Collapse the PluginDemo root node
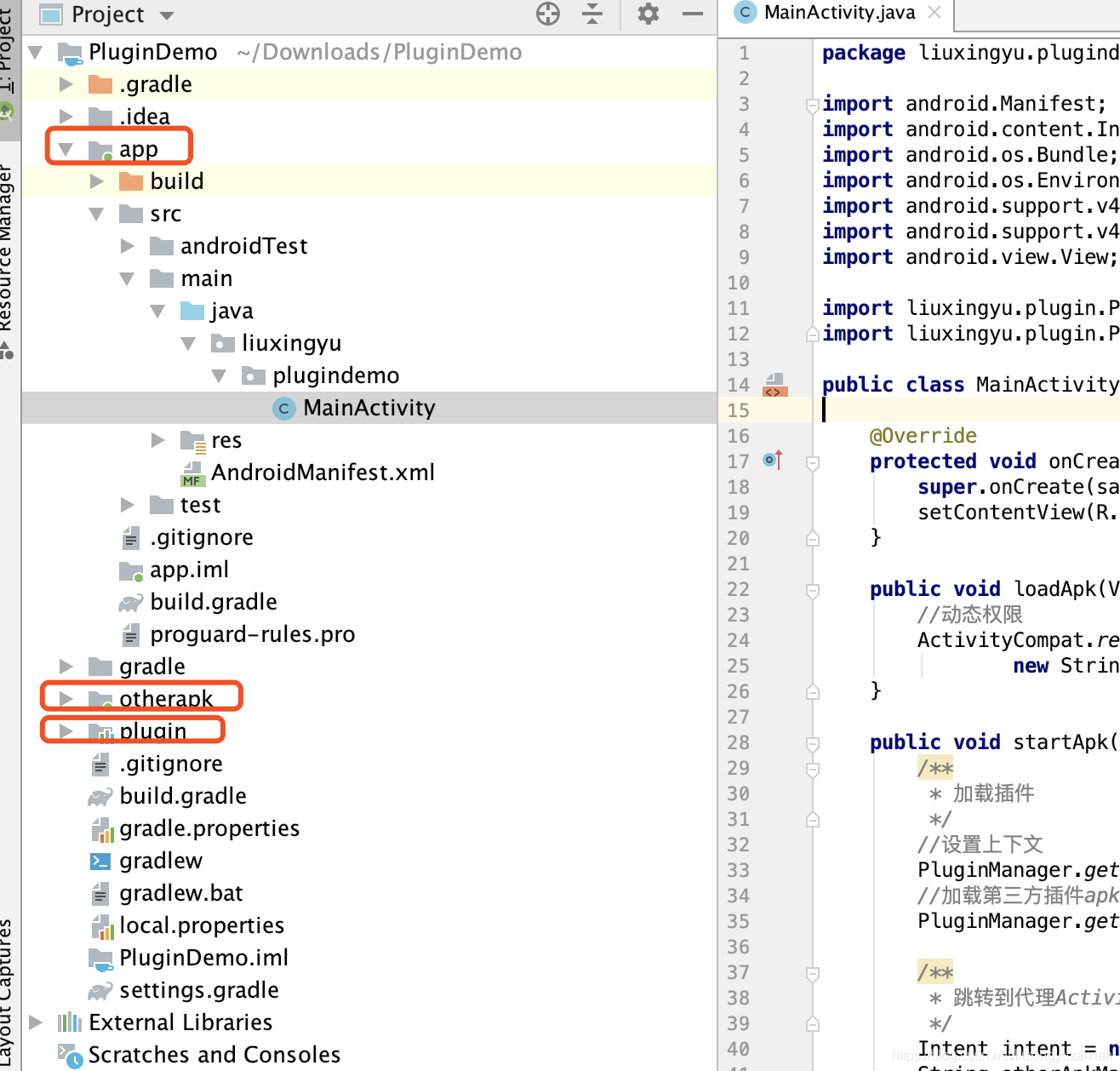1120x1071 pixels. coord(36,52)
